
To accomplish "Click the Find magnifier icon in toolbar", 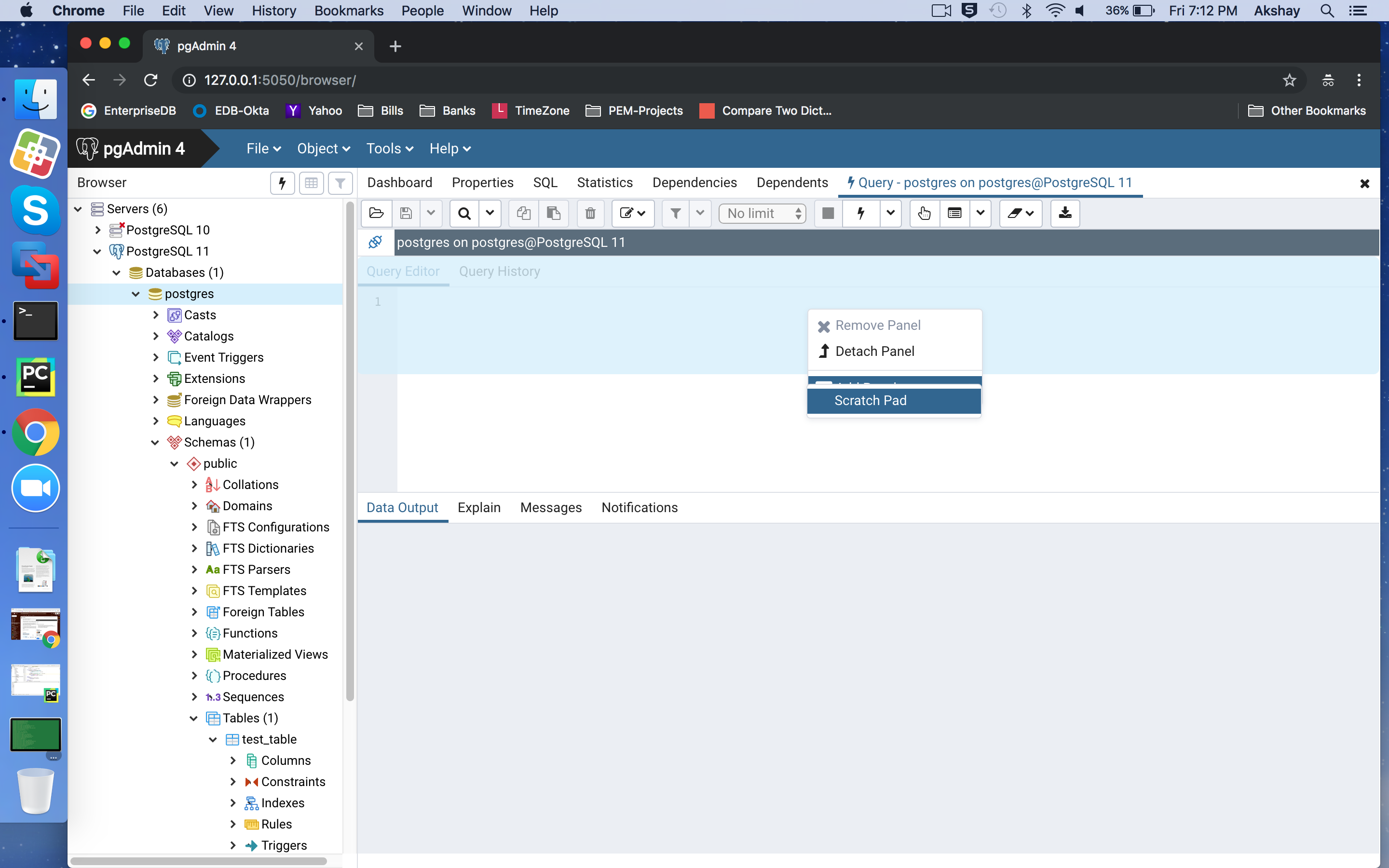I will tap(464, 214).
